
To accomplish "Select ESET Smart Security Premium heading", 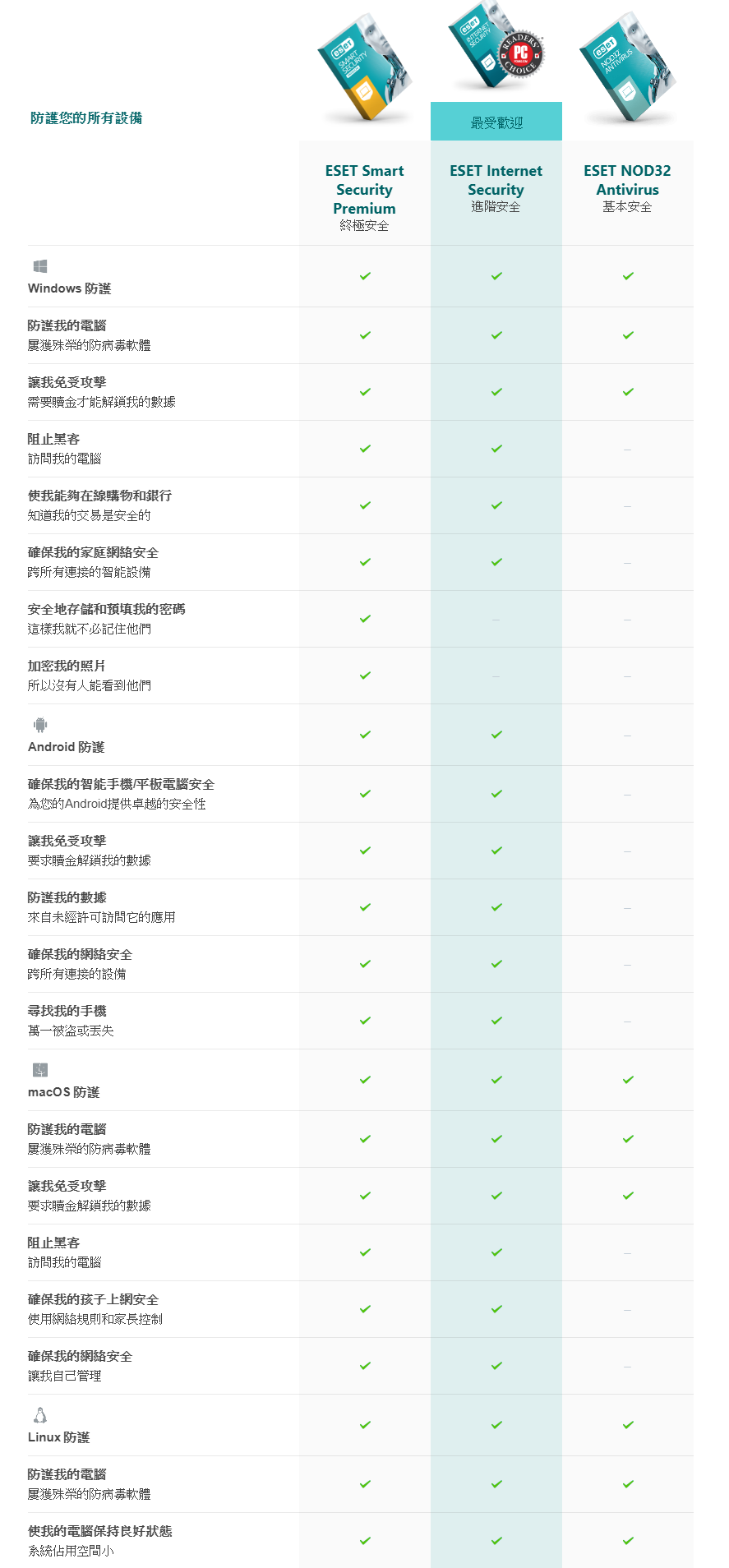I will (x=365, y=190).
